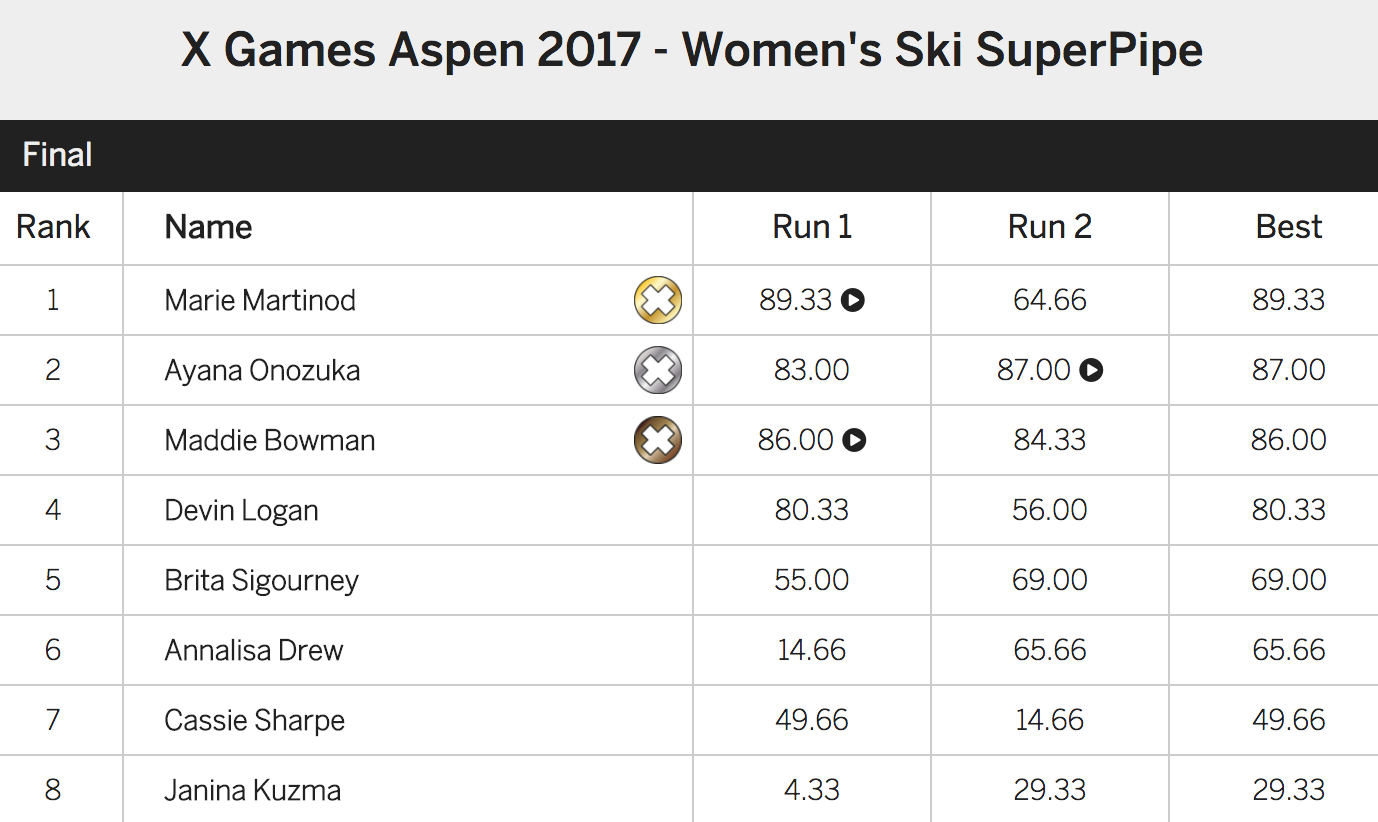Click the gold medal icon
1378x822 pixels.
[658, 300]
